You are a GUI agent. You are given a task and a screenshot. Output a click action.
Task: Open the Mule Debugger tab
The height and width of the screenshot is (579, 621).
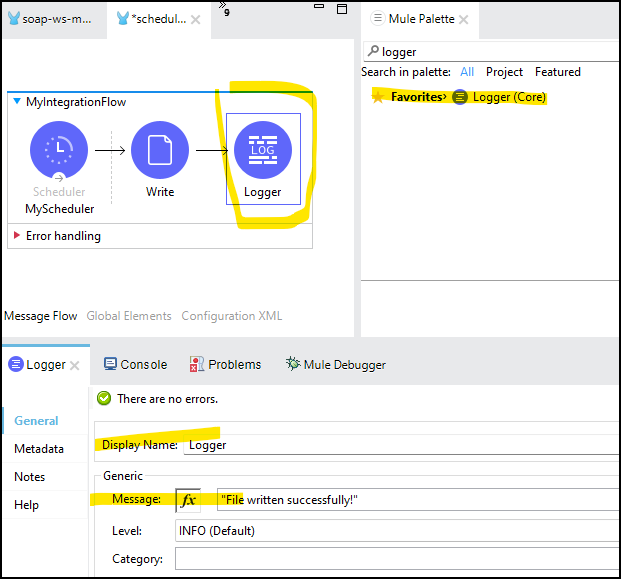click(x=335, y=365)
